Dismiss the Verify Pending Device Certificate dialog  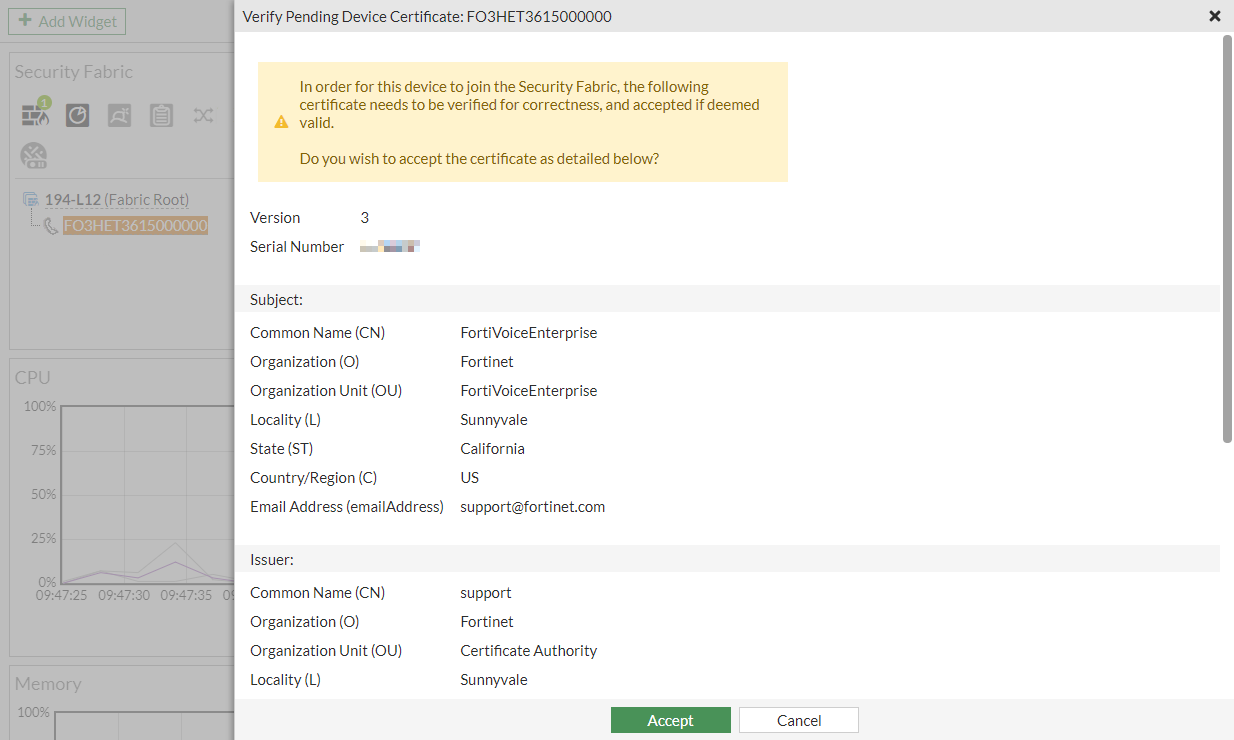click(x=1214, y=16)
